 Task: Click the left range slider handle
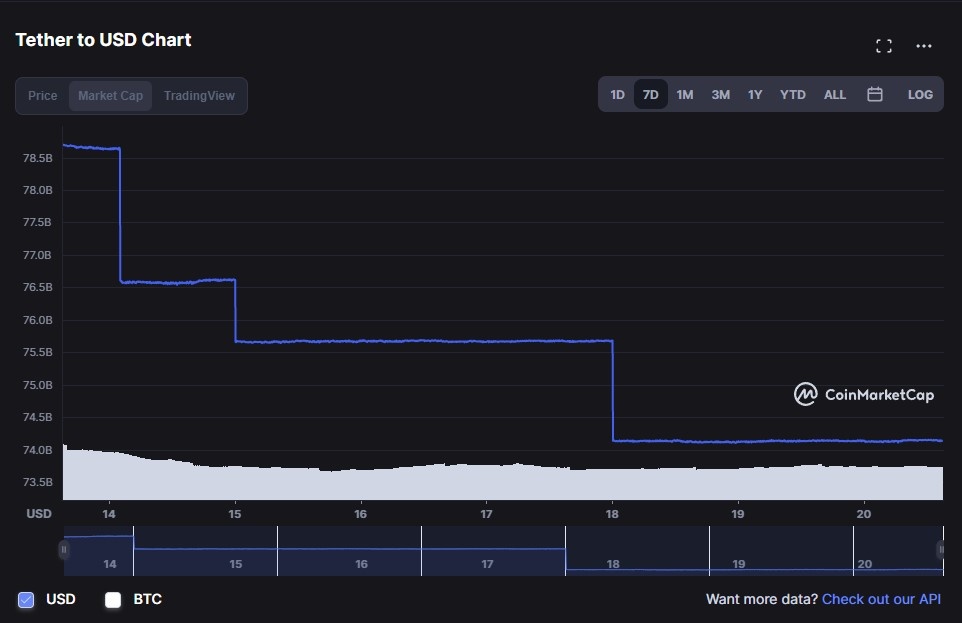(64, 549)
